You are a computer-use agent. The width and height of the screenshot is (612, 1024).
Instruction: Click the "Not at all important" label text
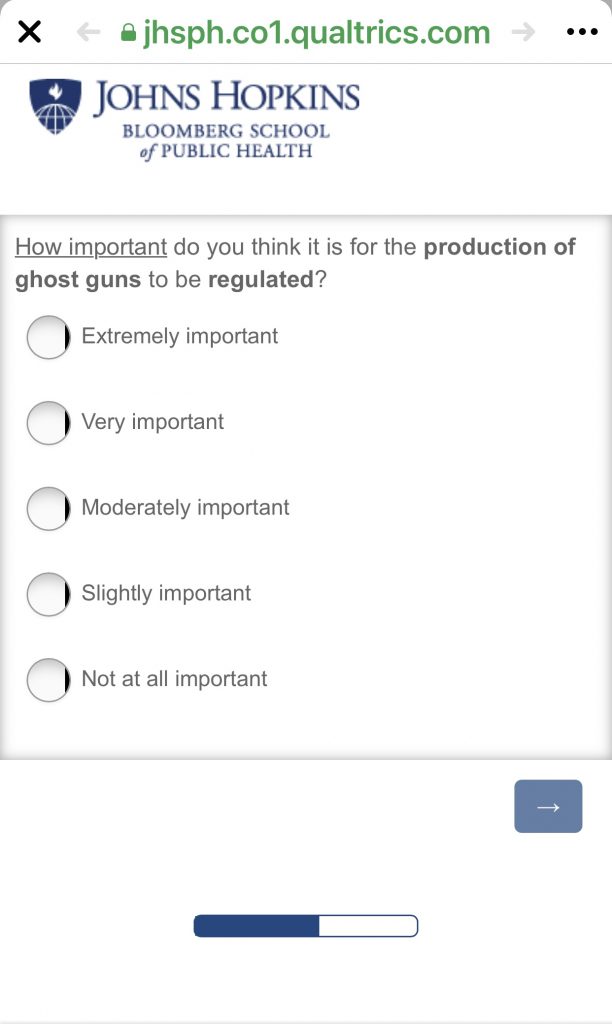tap(174, 679)
